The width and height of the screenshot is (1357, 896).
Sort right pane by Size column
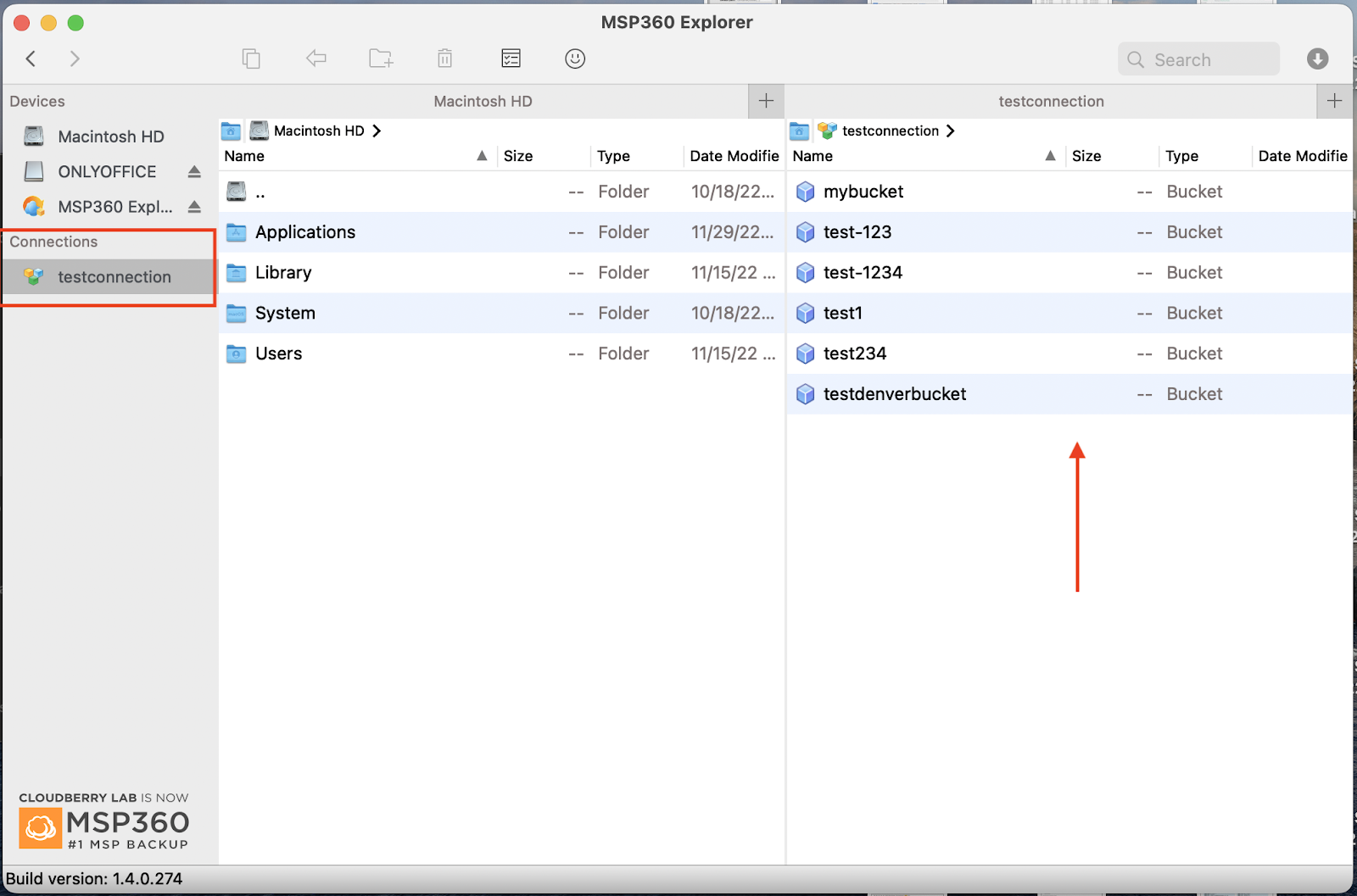[1112, 156]
